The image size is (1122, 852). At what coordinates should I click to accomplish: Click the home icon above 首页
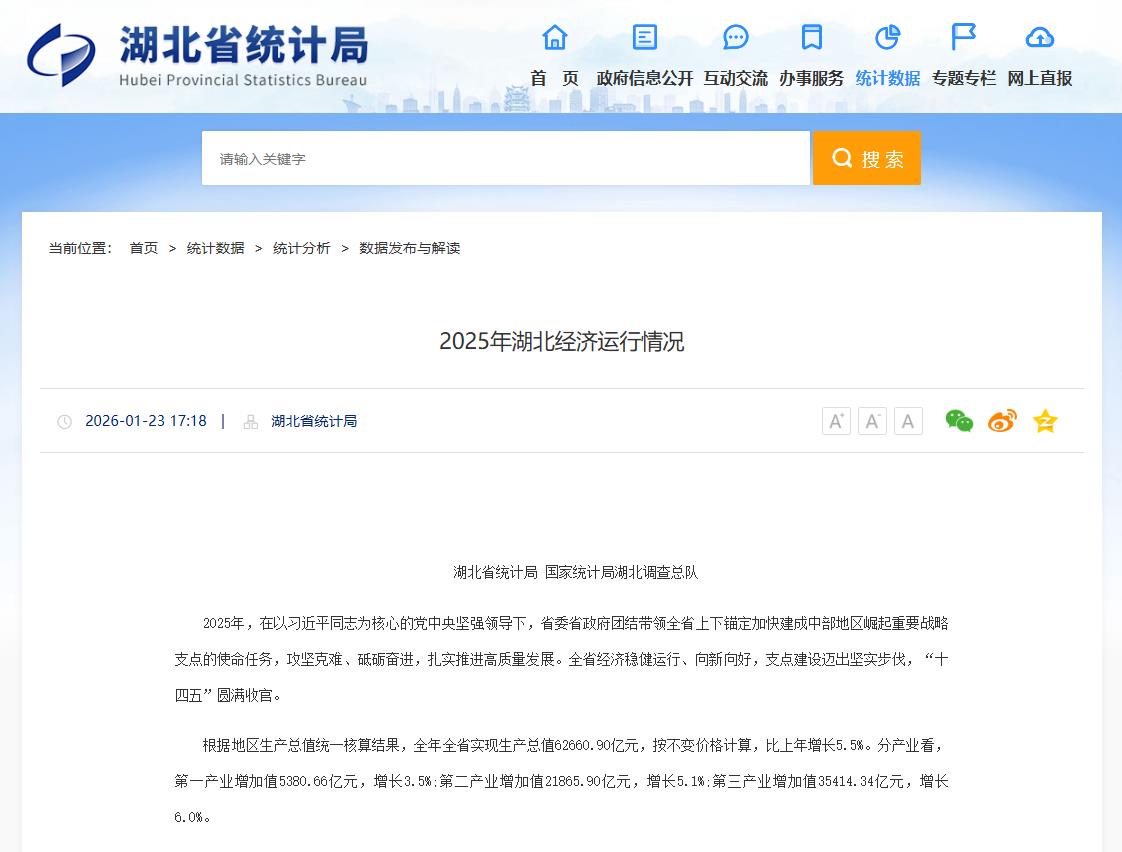pos(554,38)
